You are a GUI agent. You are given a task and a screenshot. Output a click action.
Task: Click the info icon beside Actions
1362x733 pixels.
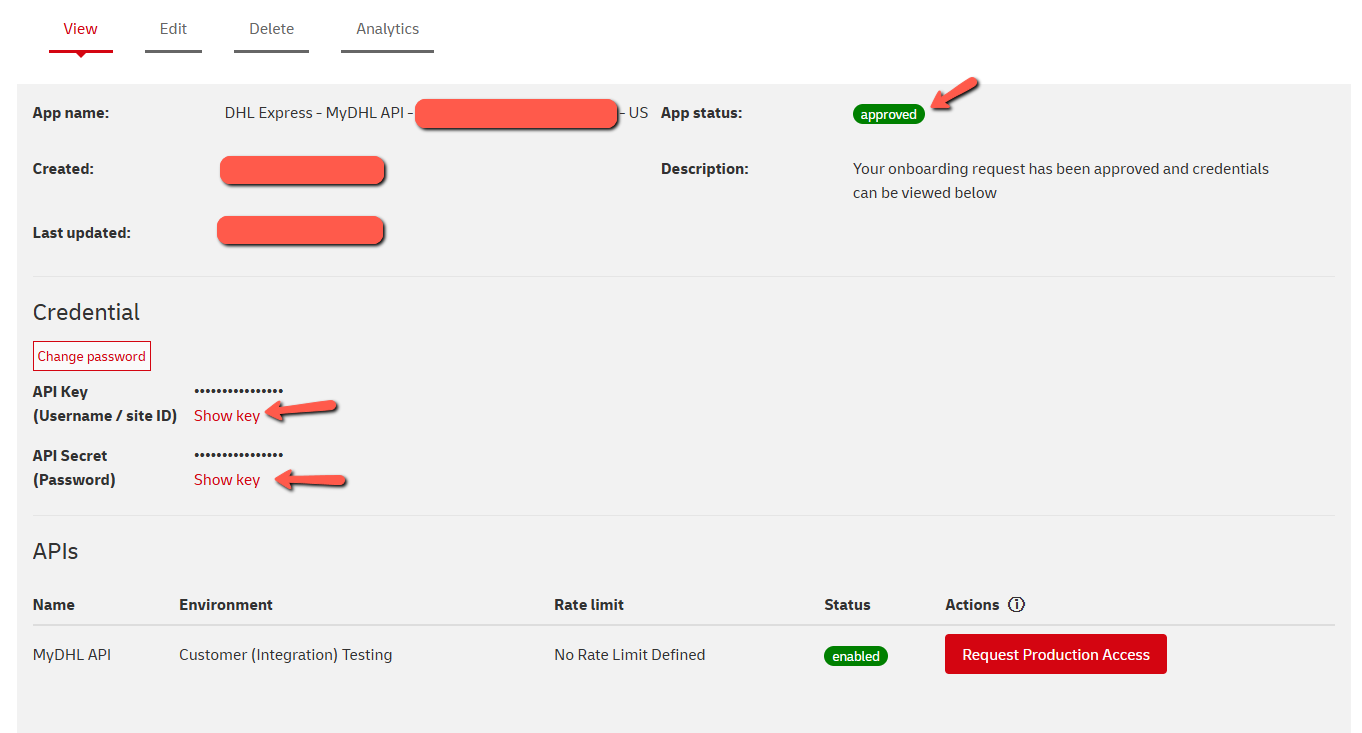tap(1017, 605)
